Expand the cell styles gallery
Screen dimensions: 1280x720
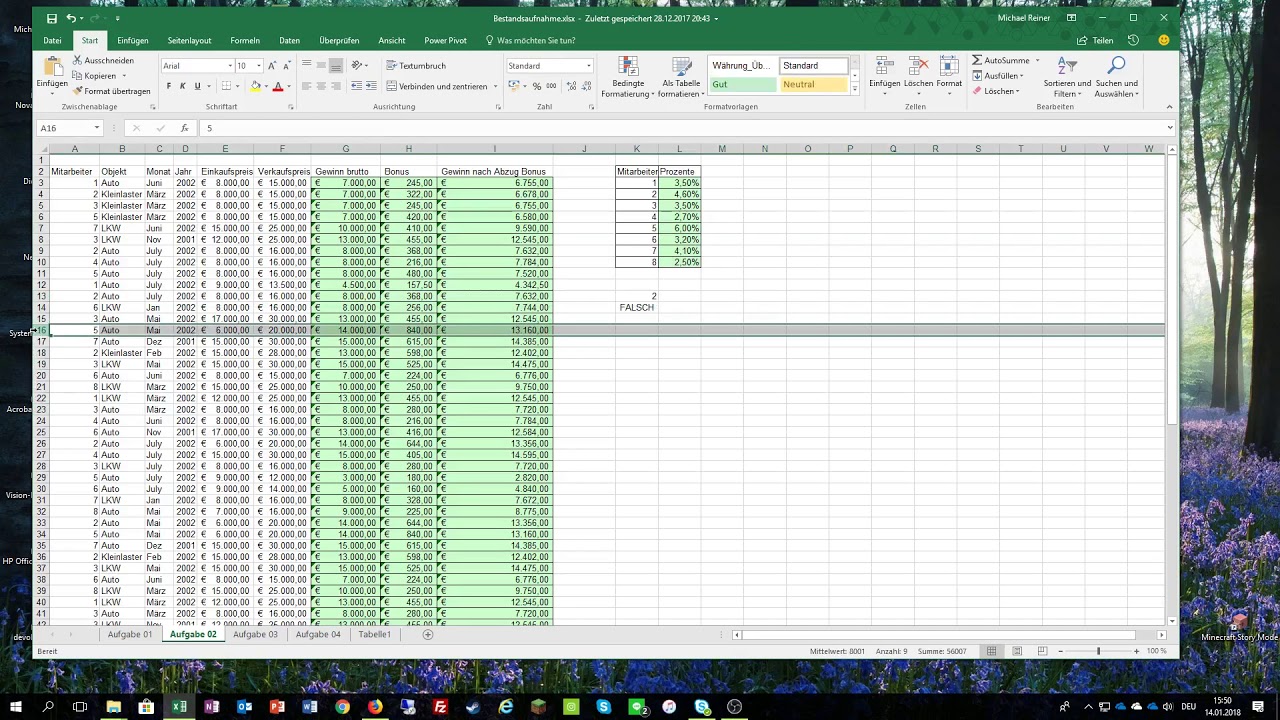tap(855, 89)
